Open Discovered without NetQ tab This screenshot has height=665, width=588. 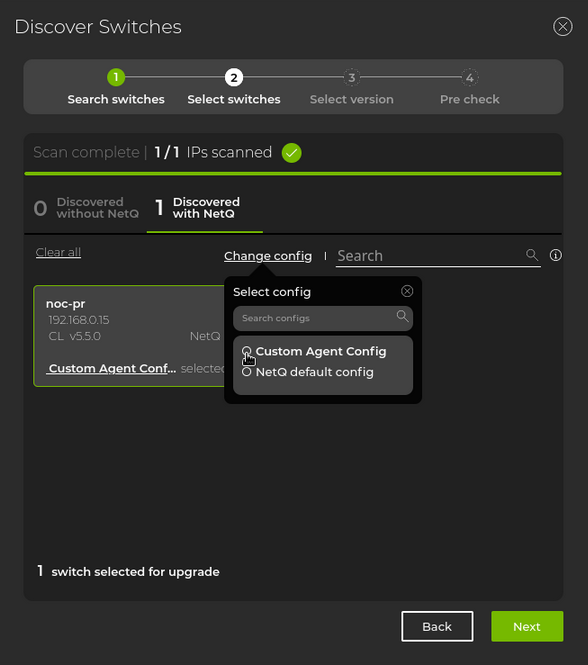(x=87, y=208)
